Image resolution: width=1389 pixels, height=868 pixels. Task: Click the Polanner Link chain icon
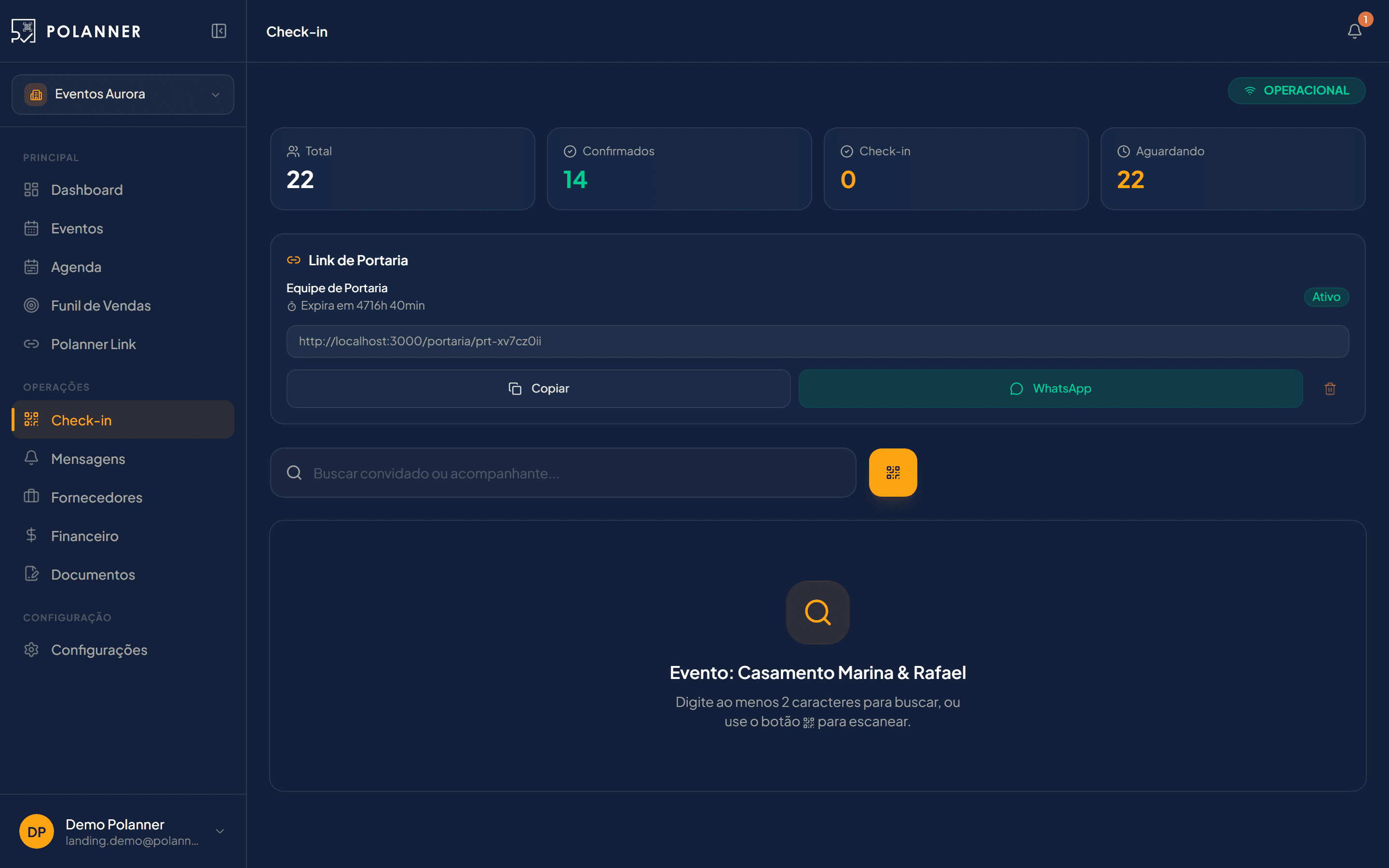(31, 344)
